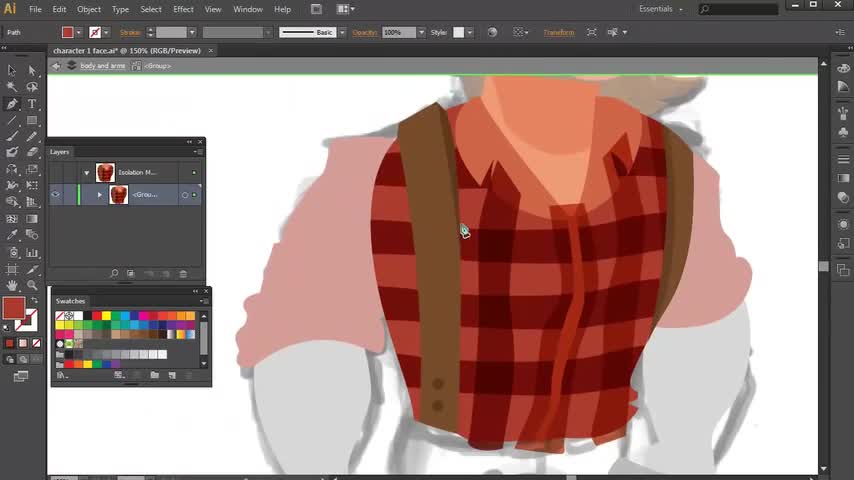The height and width of the screenshot is (480, 854).
Task: Select the Pen tool
Action: click(12, 104)
